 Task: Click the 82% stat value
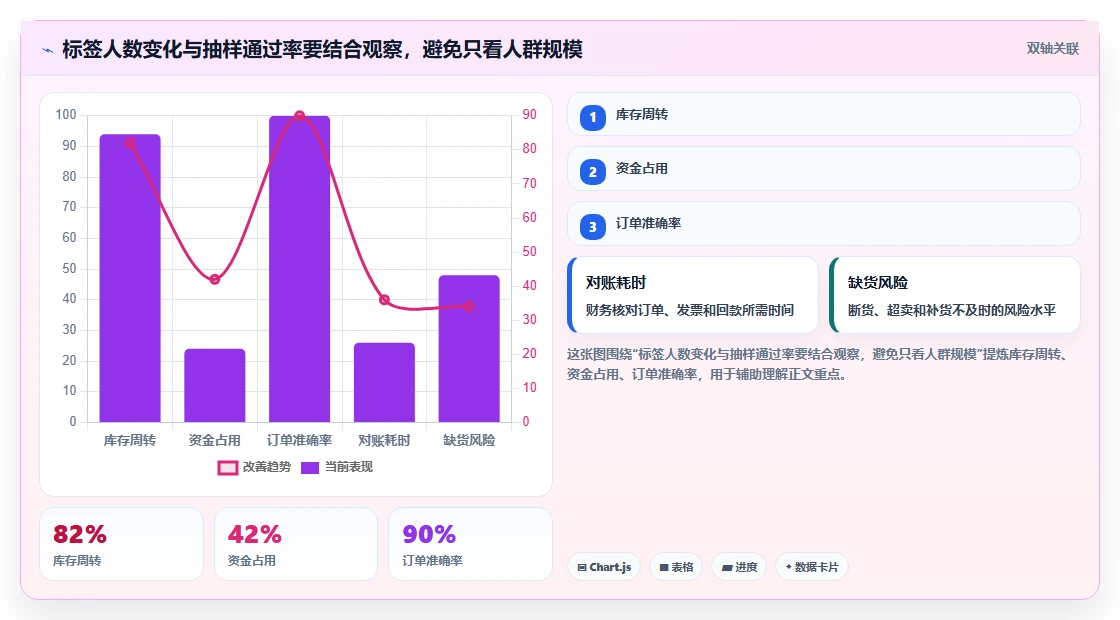coord(79,534)
